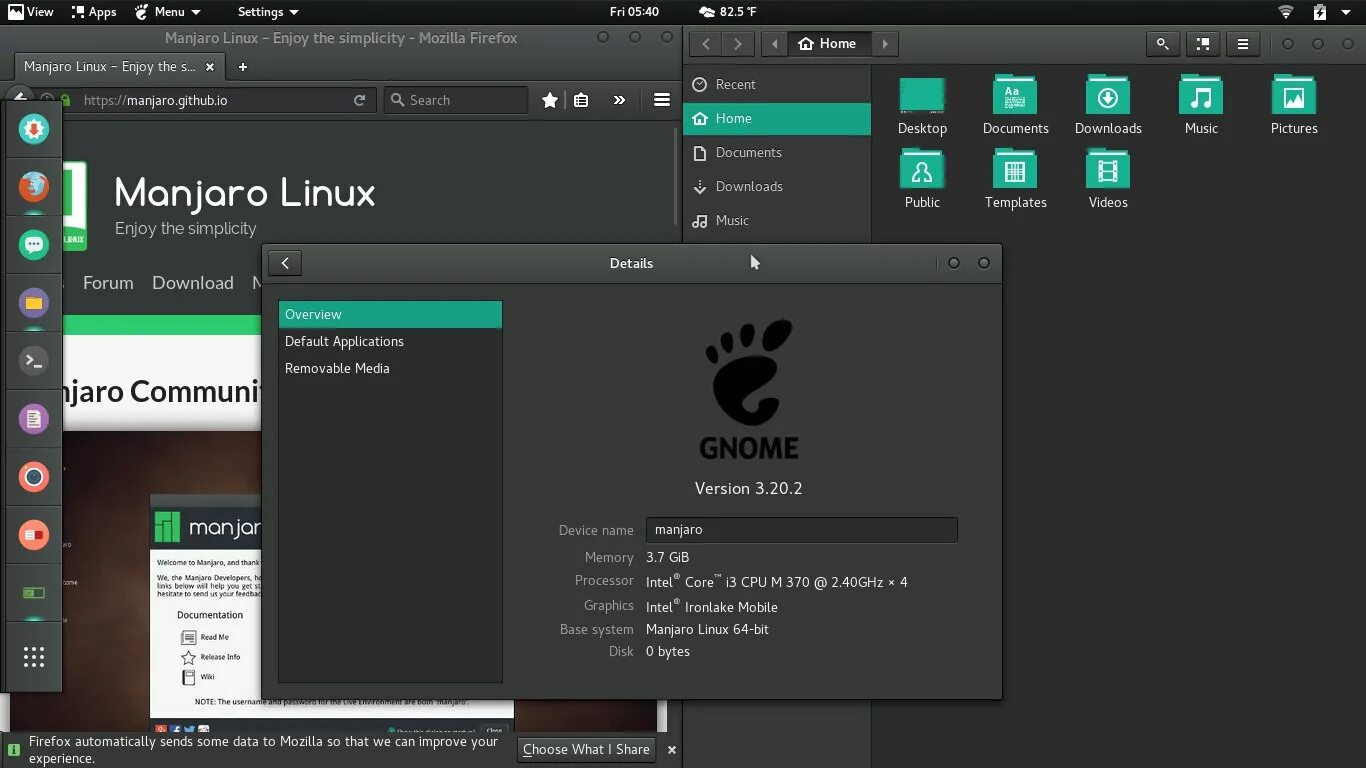The width and height of the screenshot is (1366, 768).
Task: Open the Forum link on Manjaro page
Action: coord(108,283)
